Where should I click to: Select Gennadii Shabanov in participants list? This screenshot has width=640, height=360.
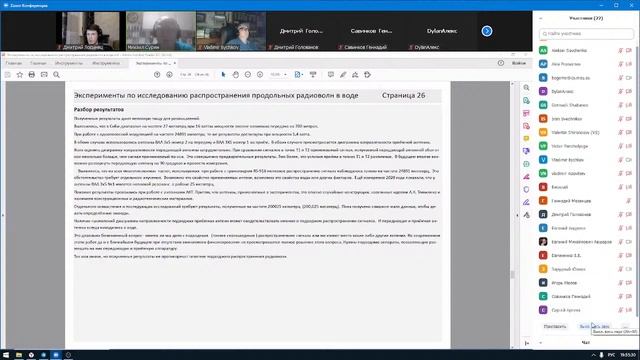(x=585, y=105)
